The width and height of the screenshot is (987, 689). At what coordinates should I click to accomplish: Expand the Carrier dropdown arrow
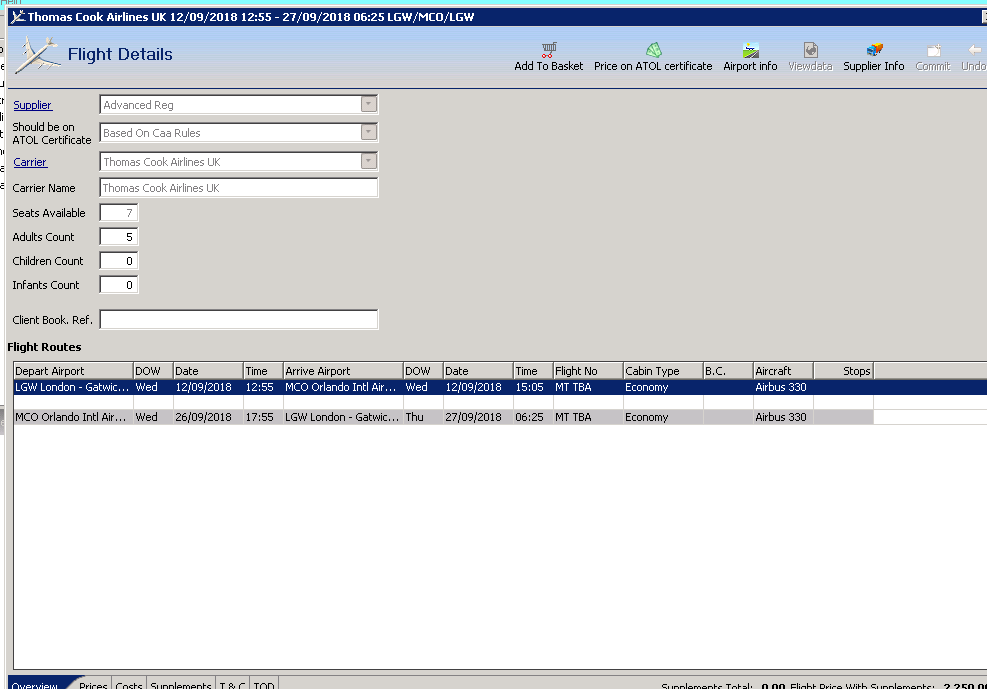point(369,161)
